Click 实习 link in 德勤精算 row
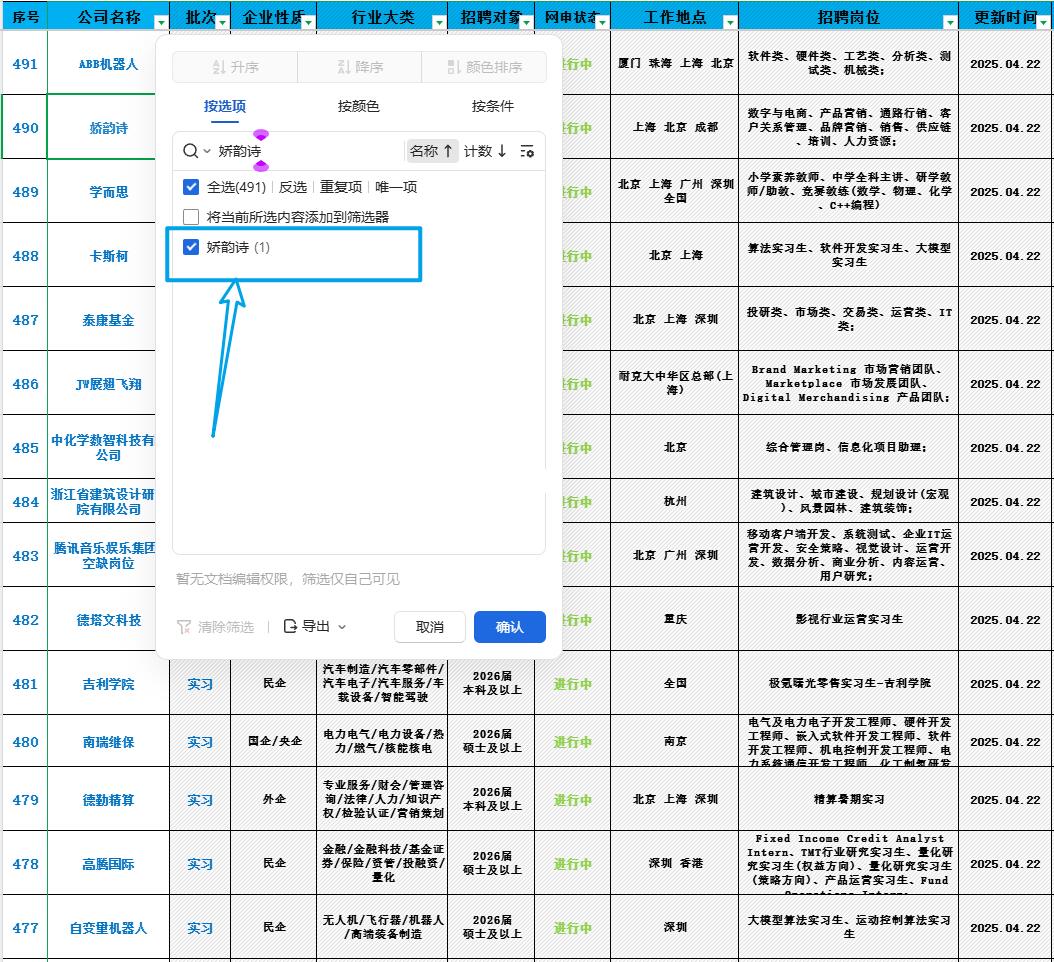This screenshot has width=1054, height=962. 200,800
